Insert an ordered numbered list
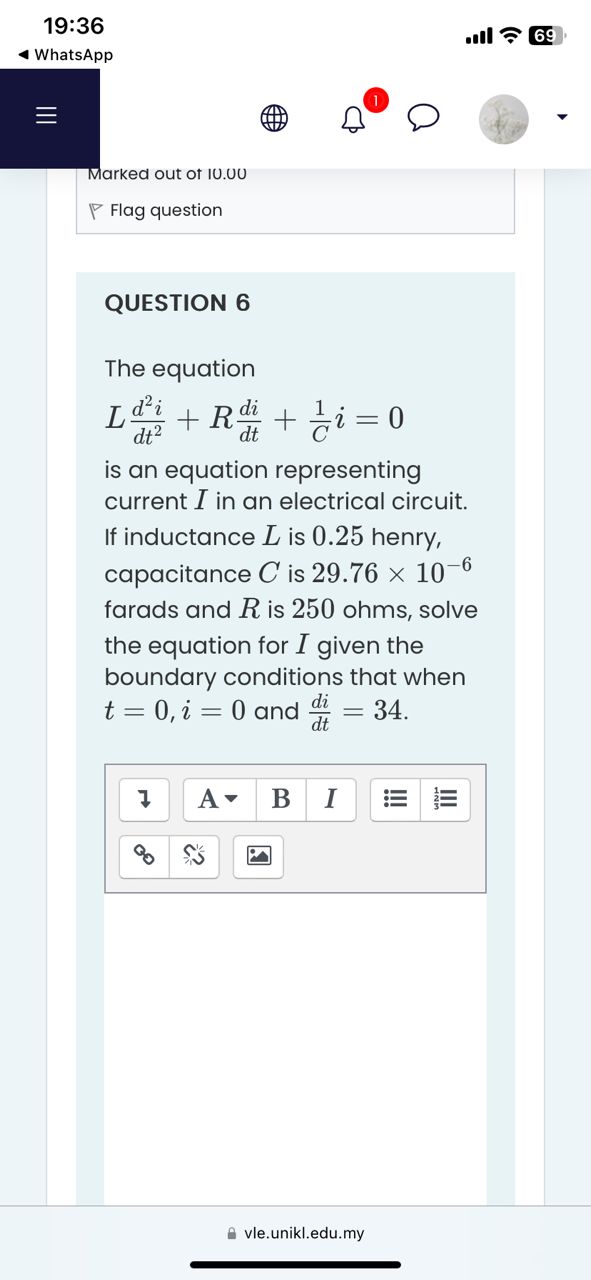This screenshot has width=591, height=1280. click(446, 799)
